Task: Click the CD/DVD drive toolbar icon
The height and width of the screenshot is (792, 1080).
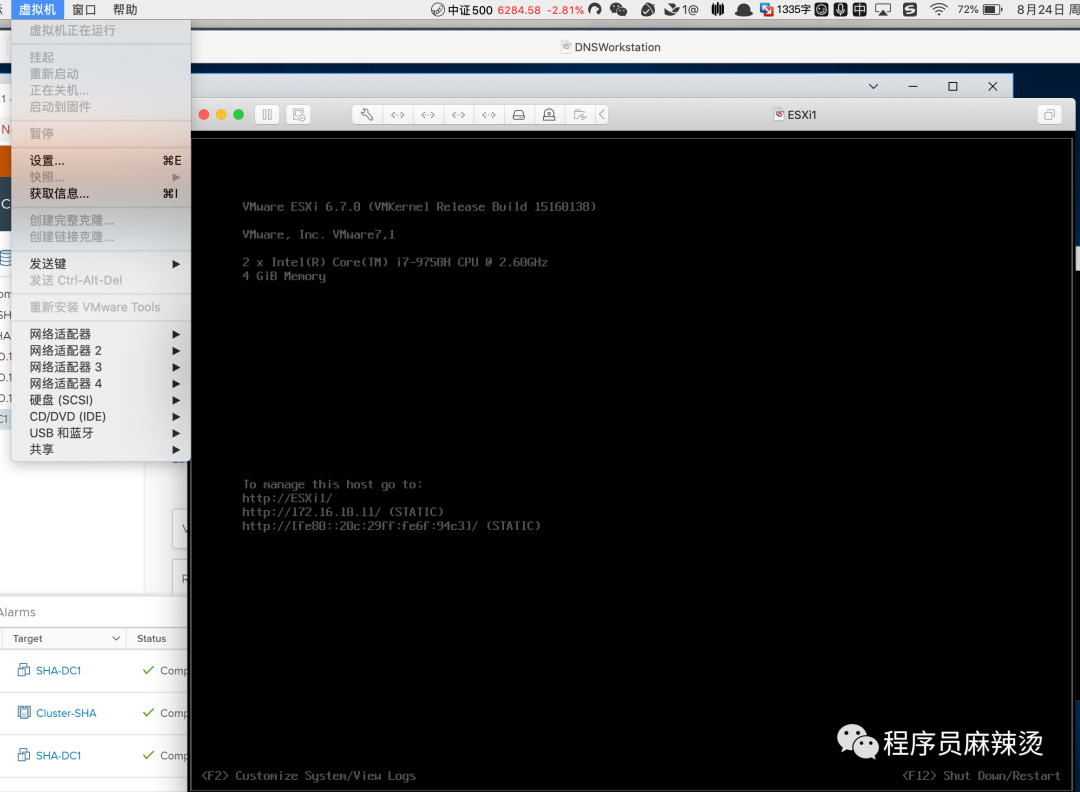Action: point(549,115)
